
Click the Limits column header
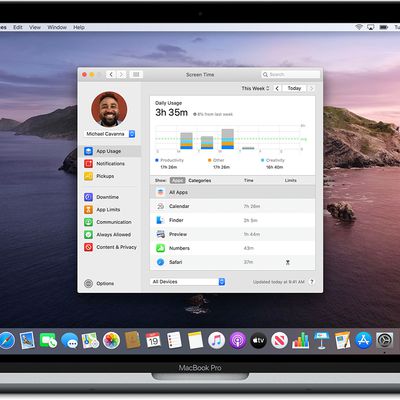[291, 180]
